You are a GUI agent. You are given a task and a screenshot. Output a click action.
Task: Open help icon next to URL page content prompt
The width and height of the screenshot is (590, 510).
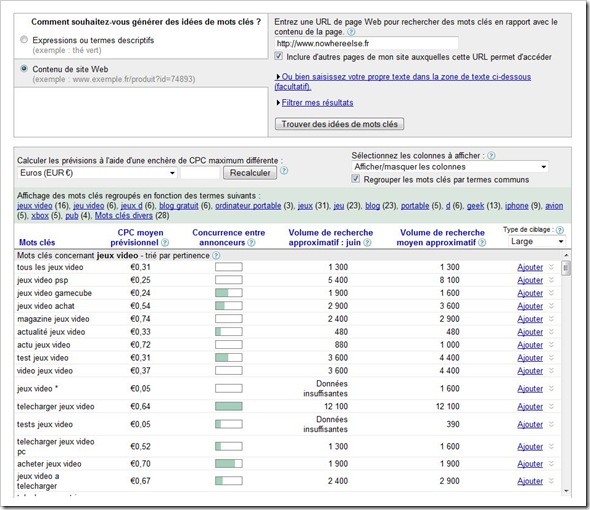(351, 32)
